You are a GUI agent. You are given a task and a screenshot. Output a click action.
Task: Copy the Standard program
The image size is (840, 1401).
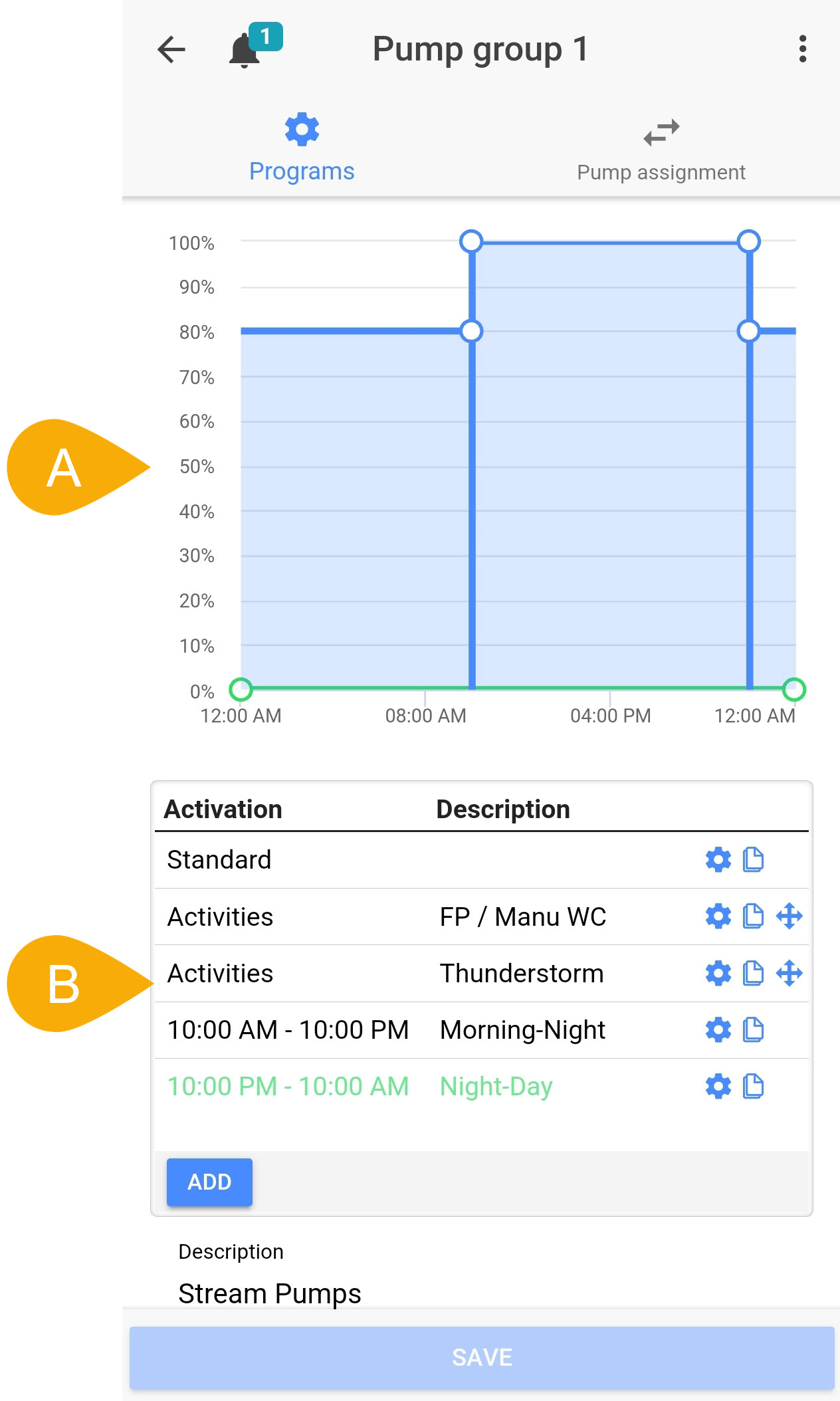pyautogui.click(x=753, y=859)
